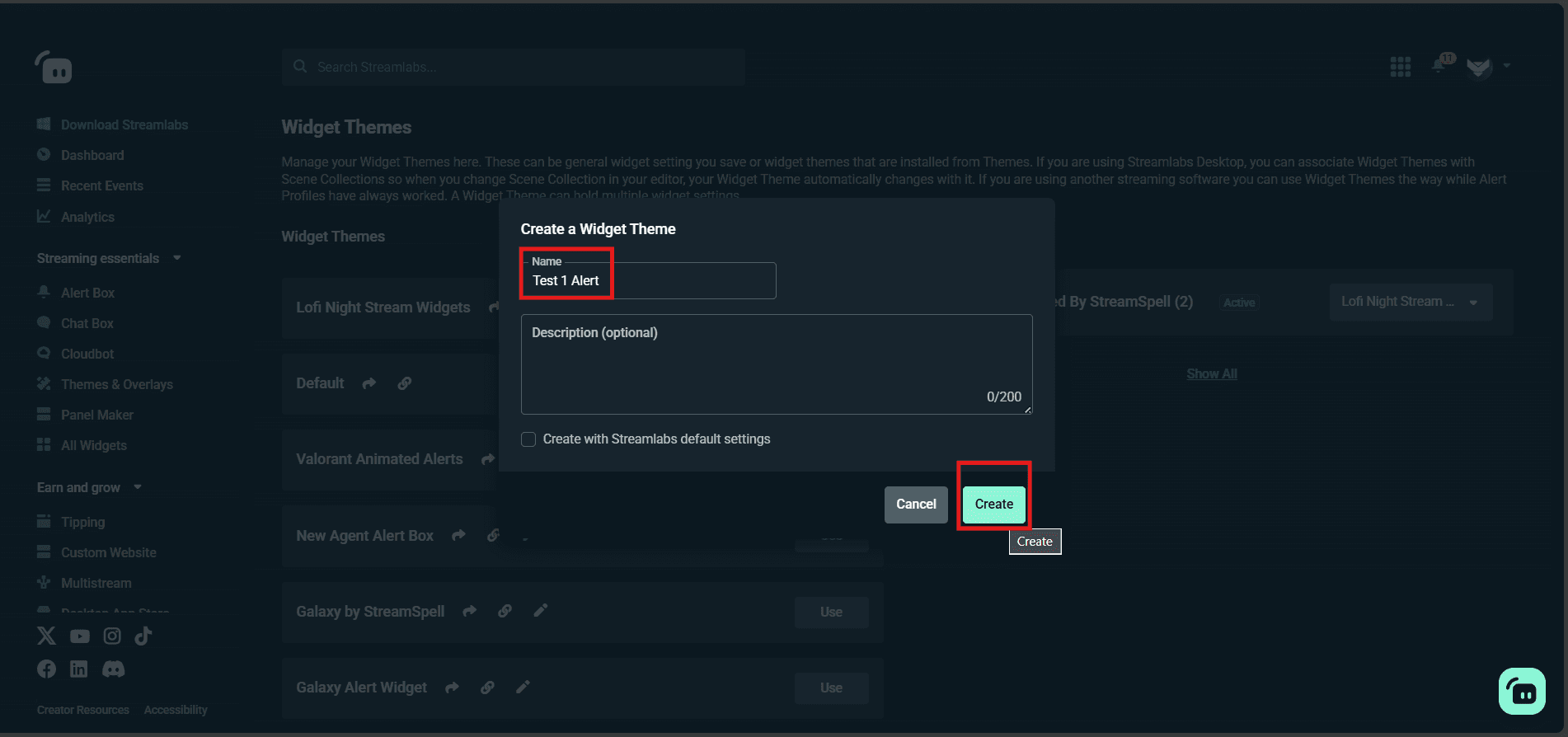Viewport: 1568px width, 737px height.
Task: Copy link for Galaxy by StreamSpell
Action: pos(505,611)
